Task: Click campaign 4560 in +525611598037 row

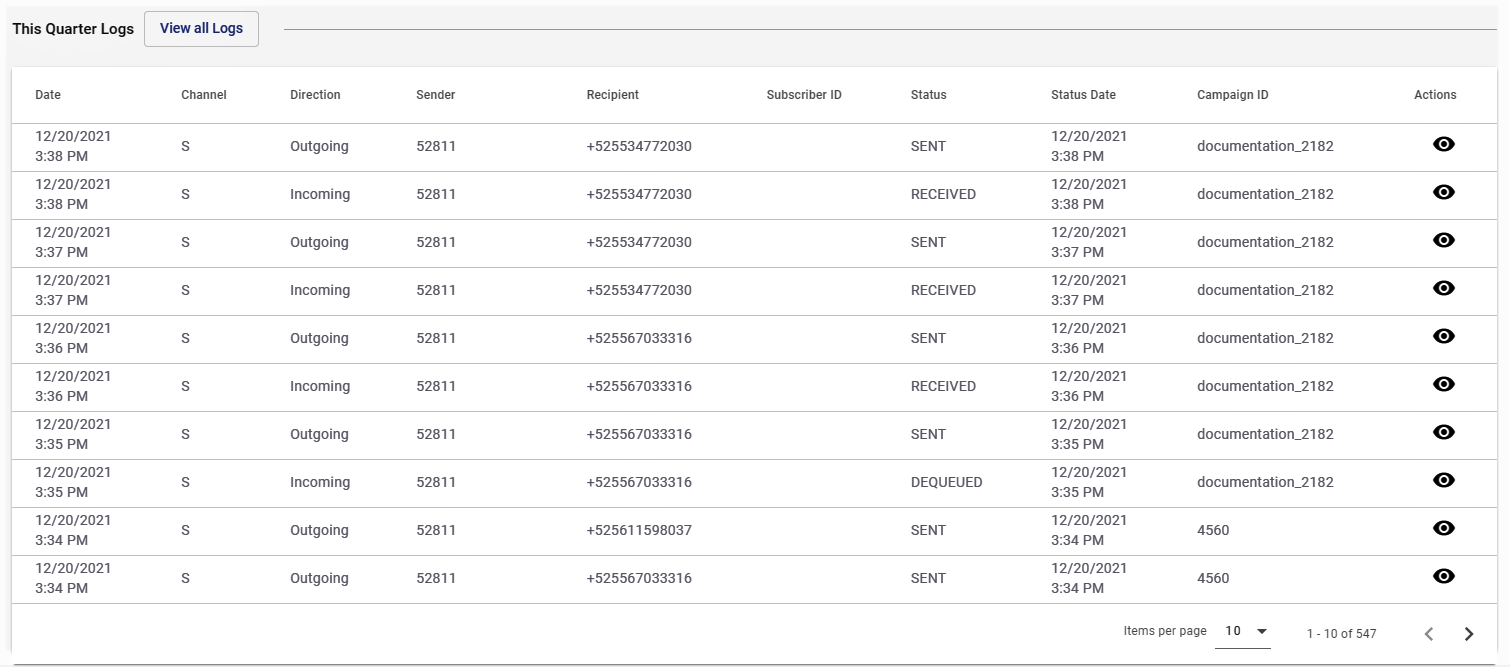Action: click(x=1213, y=530)
